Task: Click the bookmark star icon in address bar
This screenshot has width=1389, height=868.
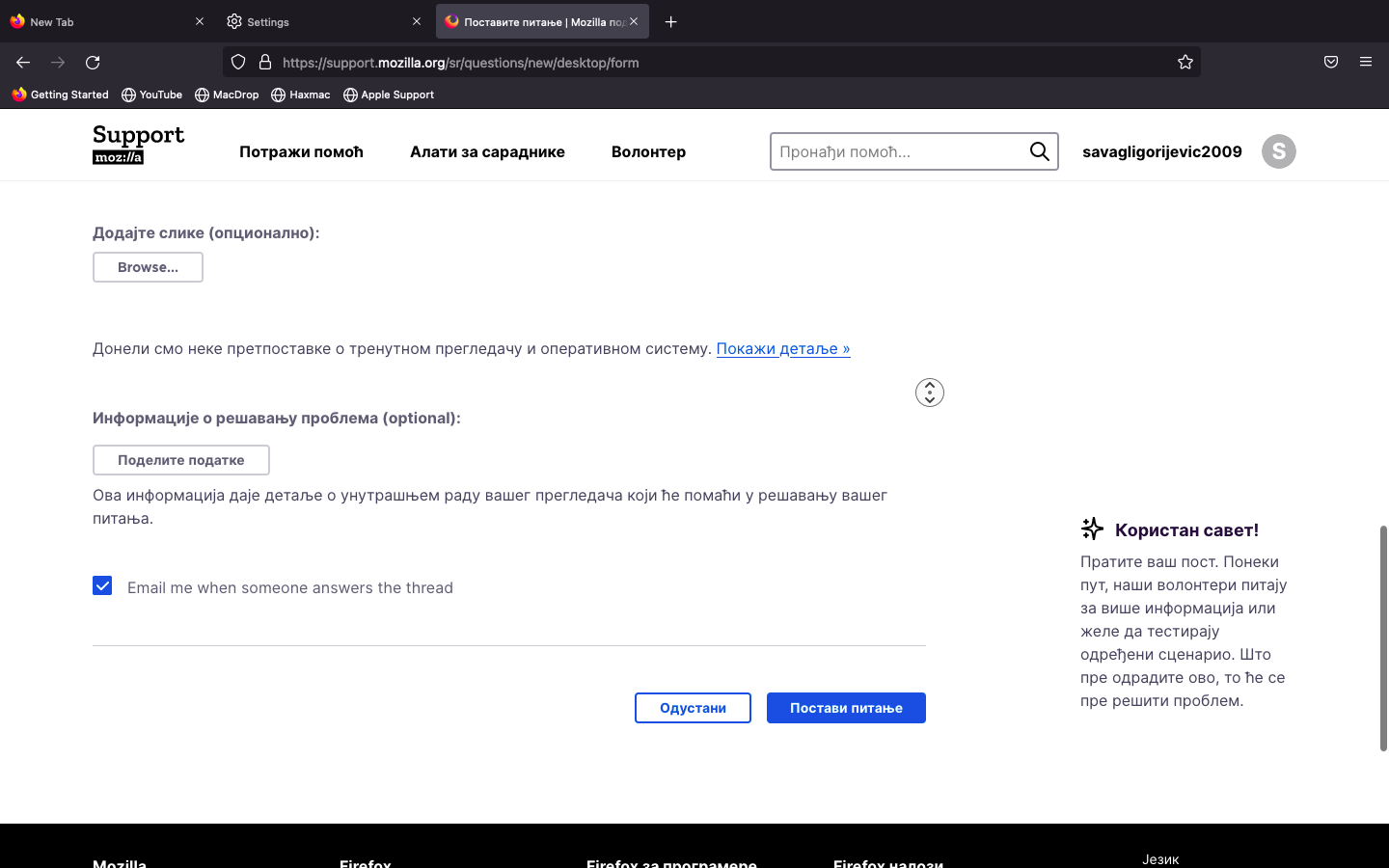Action: click(x=1185, y=63)
